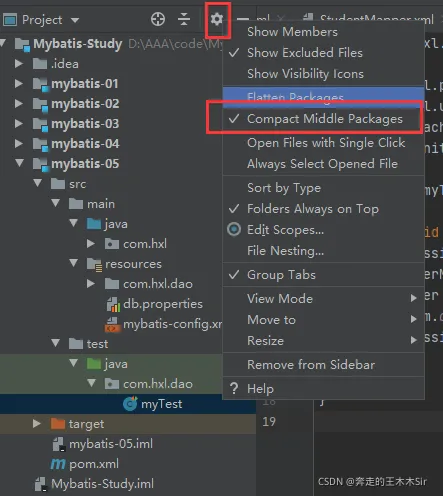Click the orange target folder icon
443x496 pixels.
point(58,424)
